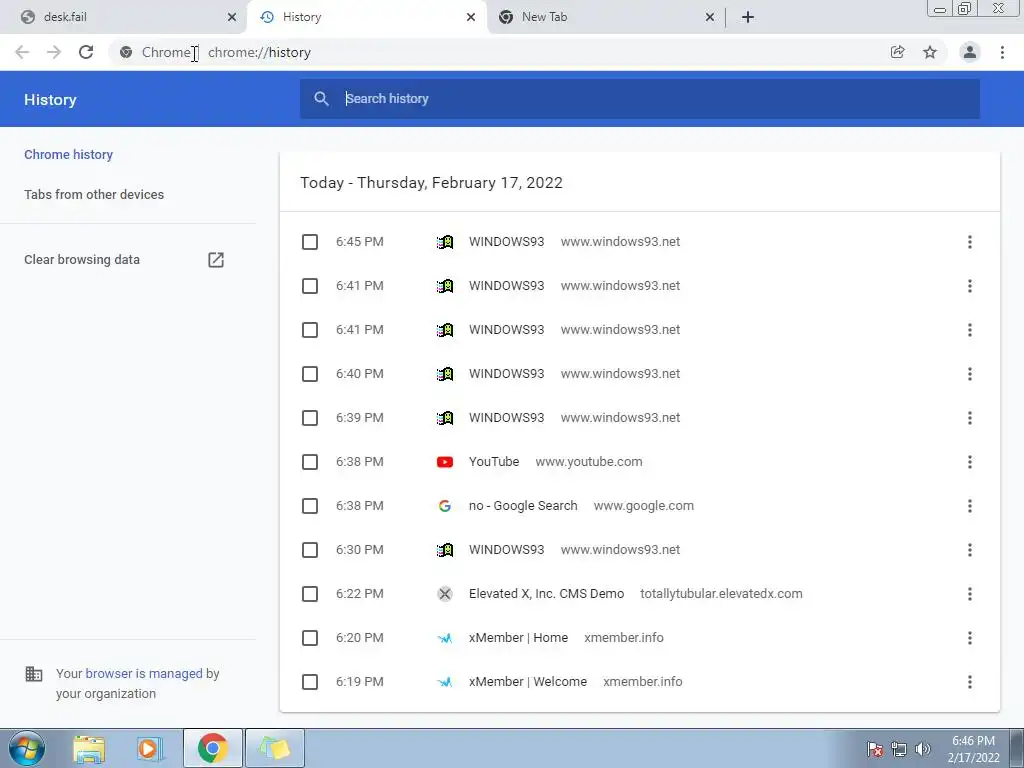Tick the Elevated X, Inc. CMS Demo checkbox
The width and height of the screenshot is (1024, 768).
(310, 594)
